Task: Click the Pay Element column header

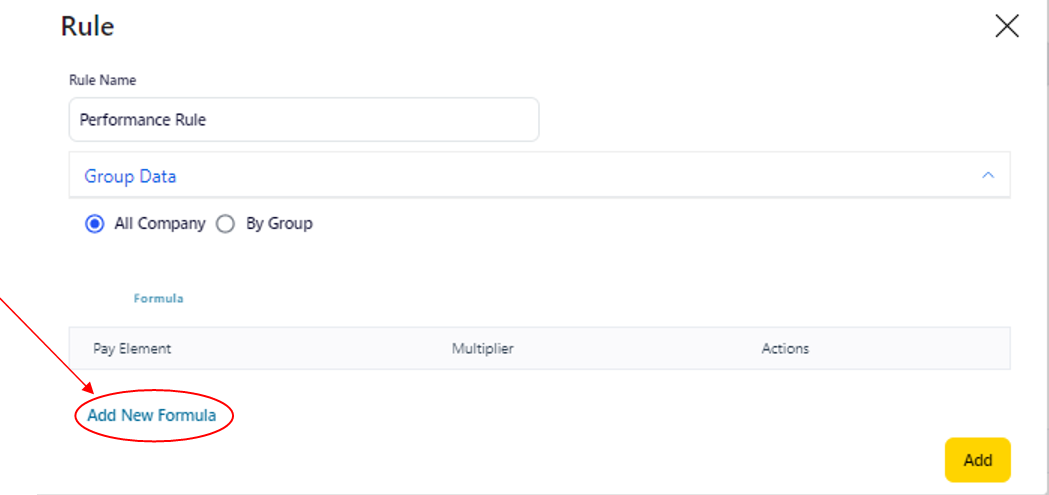Action: pyautogui.click(x=132, y=349)
